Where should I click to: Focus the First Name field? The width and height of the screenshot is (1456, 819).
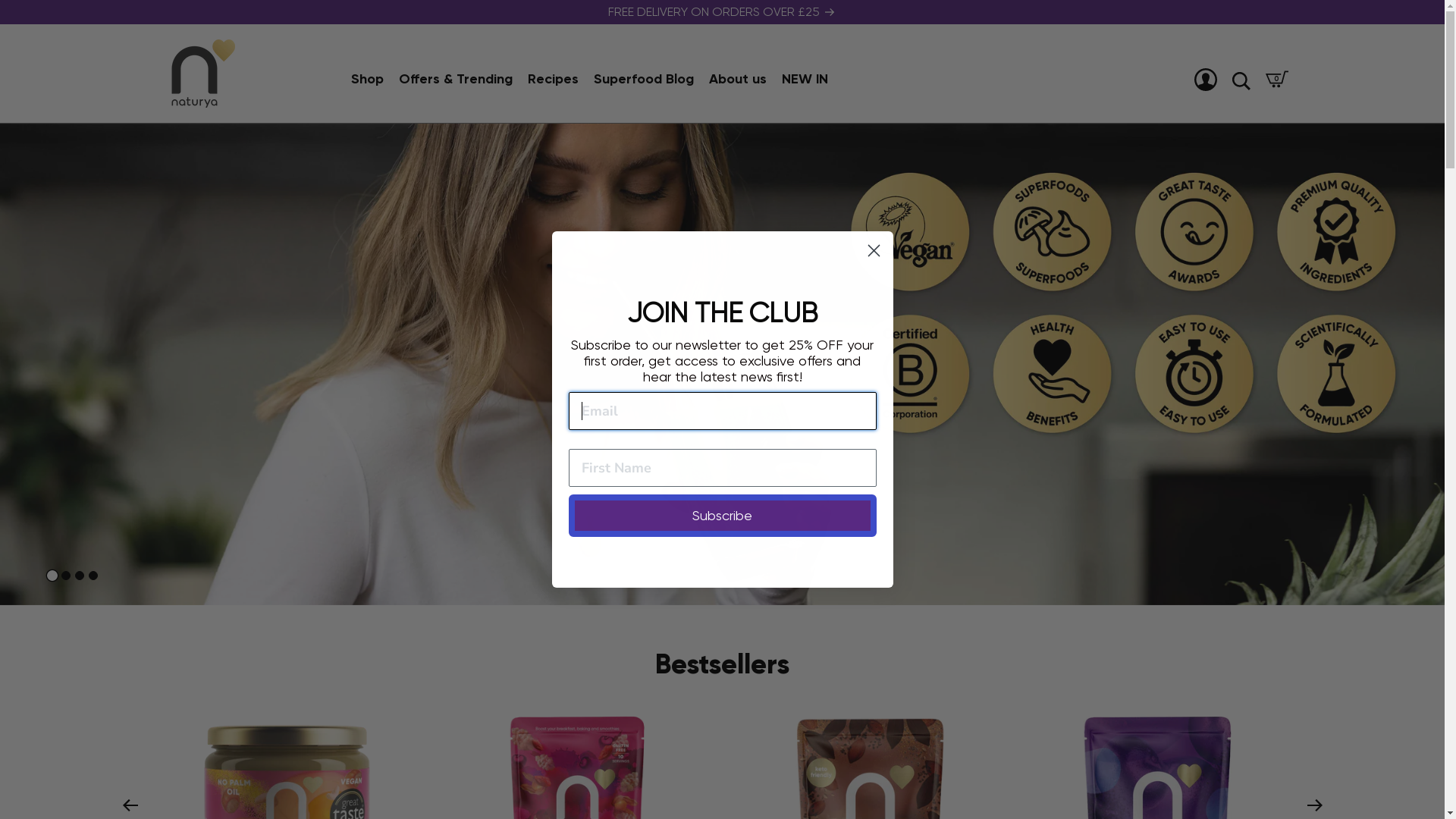pyautogui.click(x=722, y=468)
